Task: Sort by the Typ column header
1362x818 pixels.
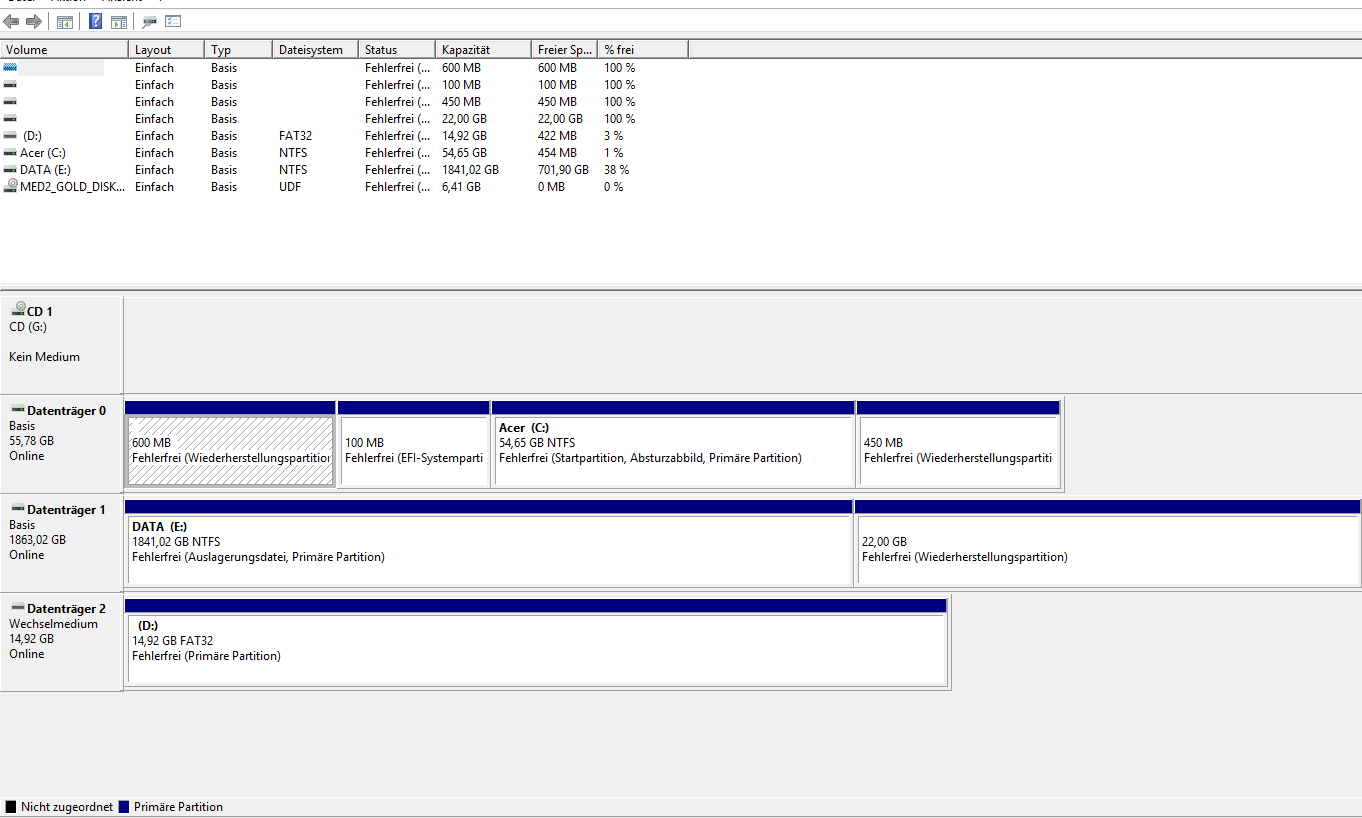Action: (238, 49)
